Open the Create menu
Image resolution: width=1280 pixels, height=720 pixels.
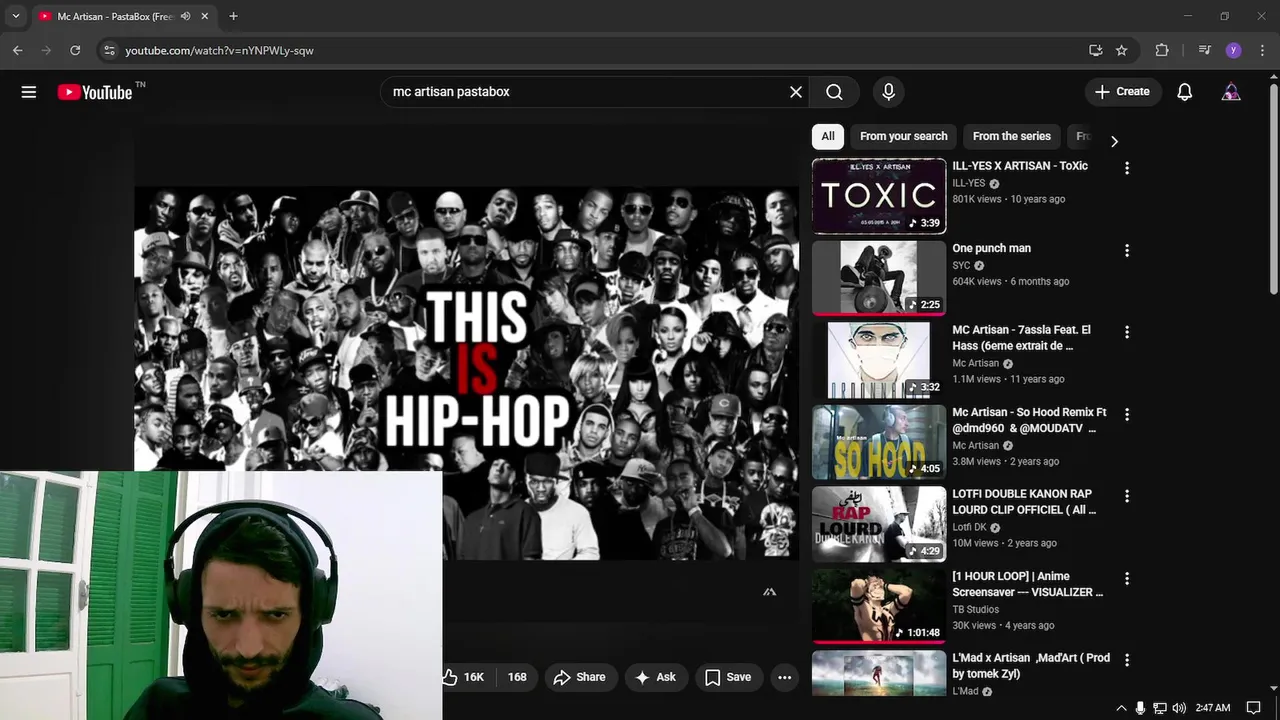pos(1123,92)
